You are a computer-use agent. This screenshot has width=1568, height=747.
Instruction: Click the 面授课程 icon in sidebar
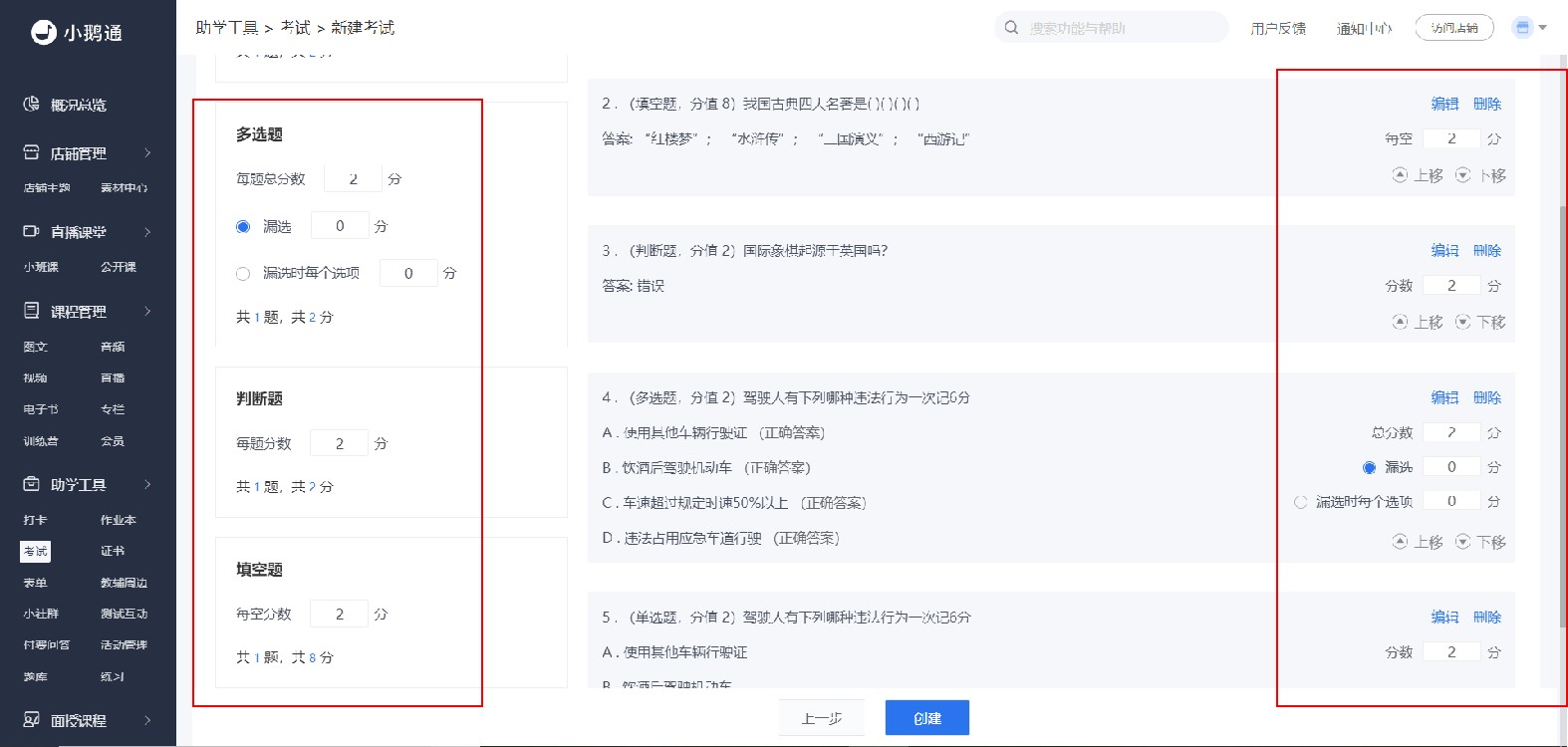tap(31, 719)
